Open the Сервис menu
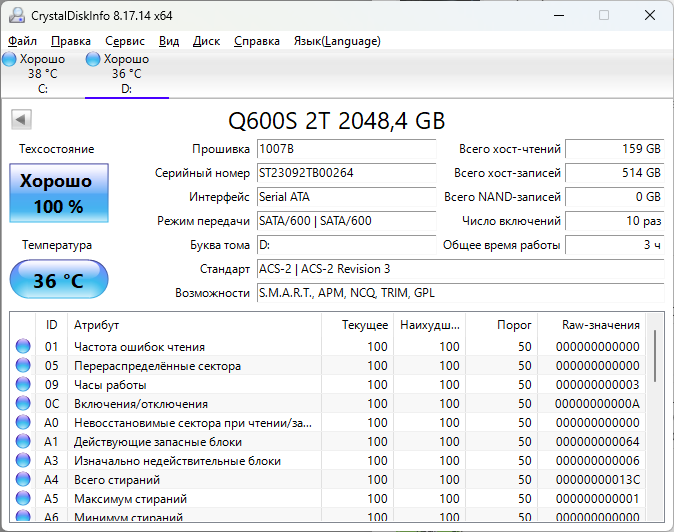Screen dimensions: 674x532 [x=125, y=41]
